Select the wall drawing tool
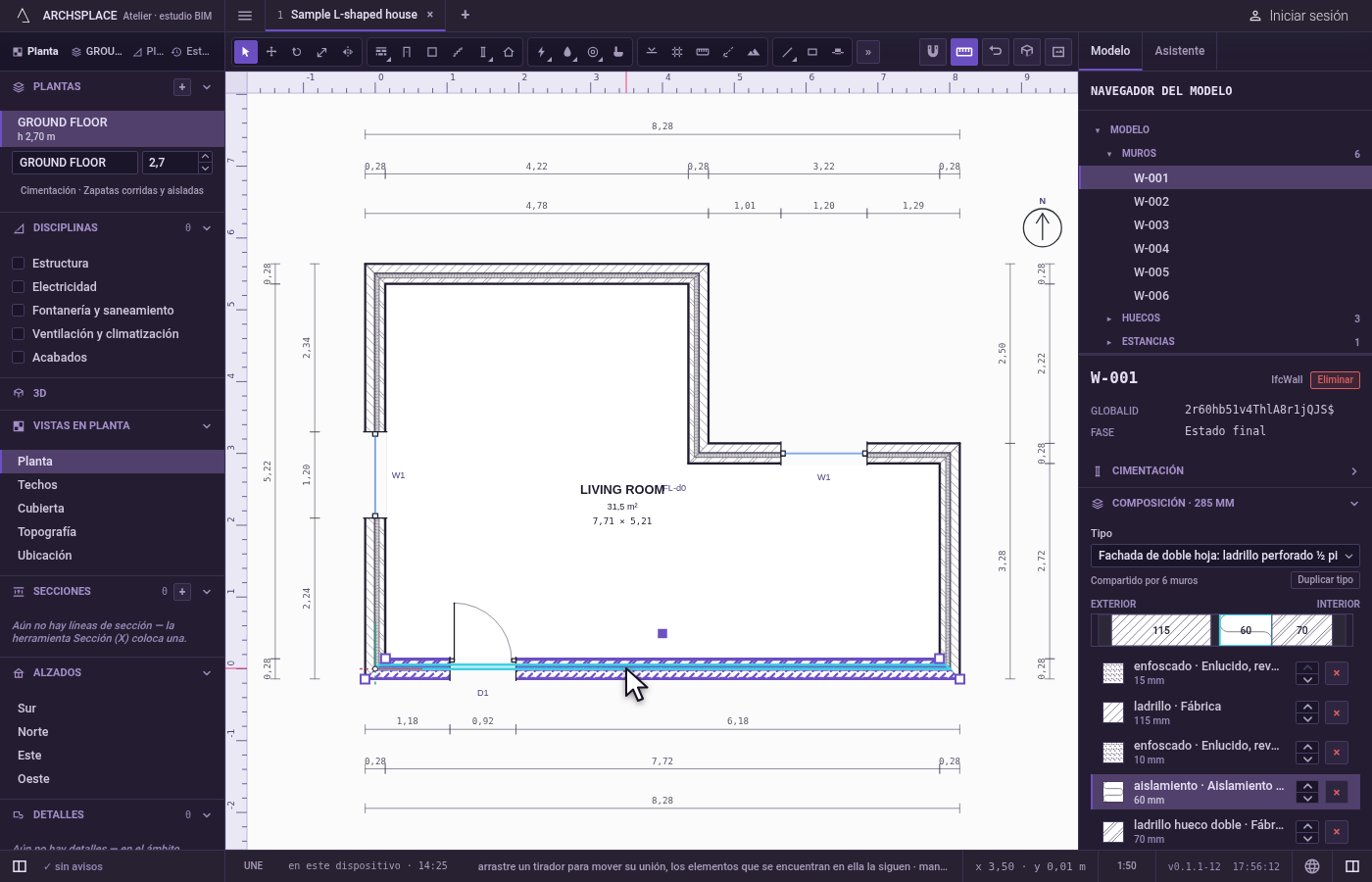This screenshot has height=882, width=1372. tap(381, 52)
